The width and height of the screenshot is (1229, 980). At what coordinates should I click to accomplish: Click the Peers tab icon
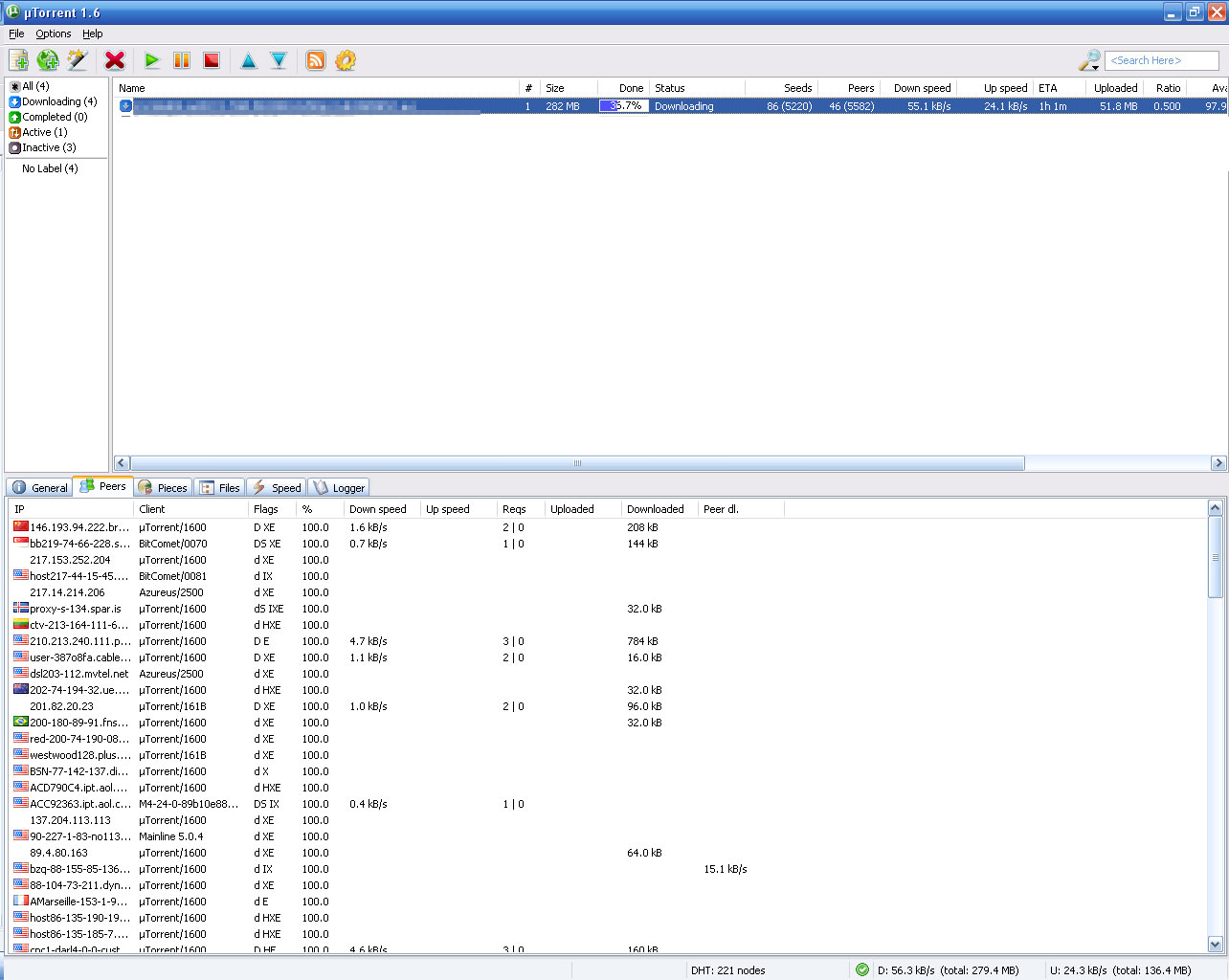(86, 486)
